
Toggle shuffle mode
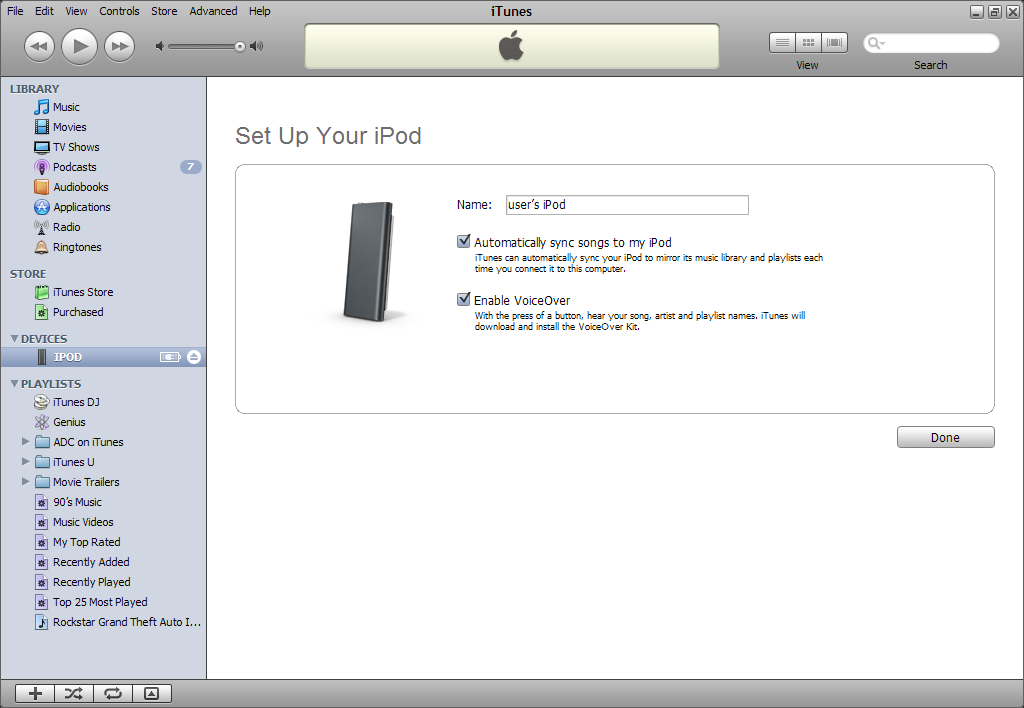point(74,694)
